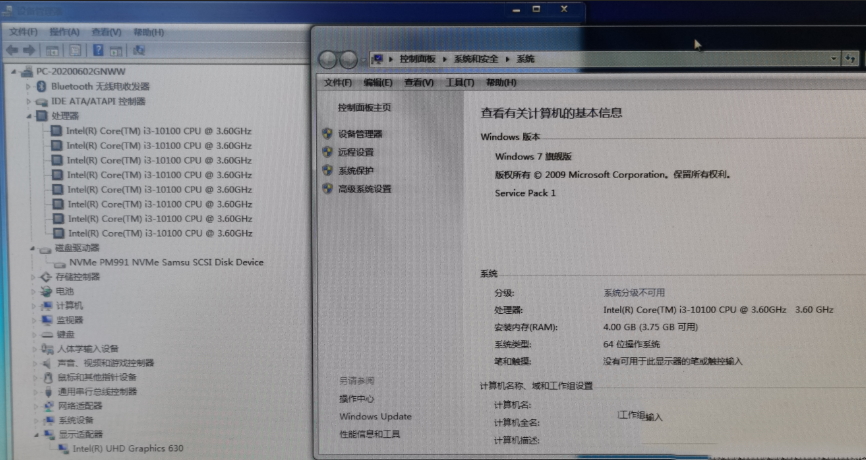Screen dimensions: 866x460
Task: Open 编辑(E) menu in System window
Action: click(378, 82)
